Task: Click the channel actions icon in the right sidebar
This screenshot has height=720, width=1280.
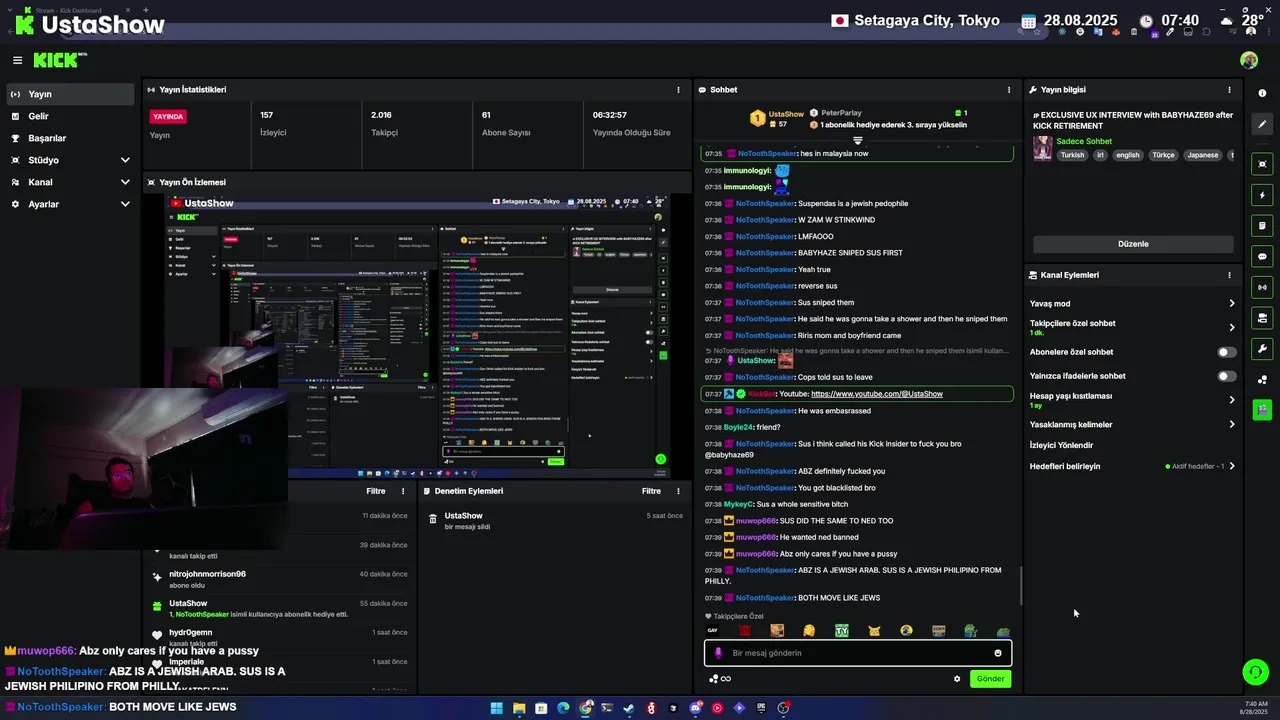Action: [x=1262, y=318]
